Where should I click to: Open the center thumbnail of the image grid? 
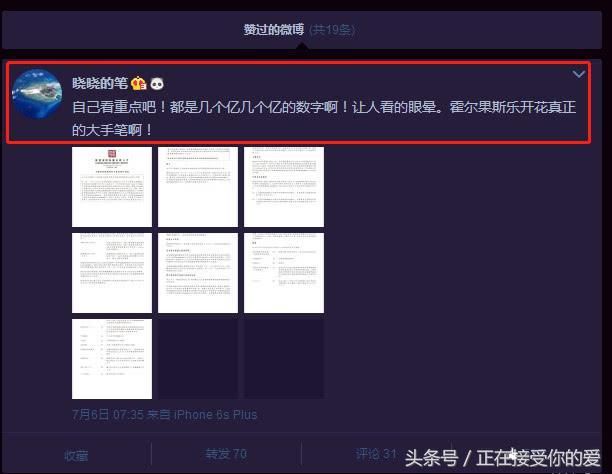pyautogui.click(x=198, y=273)
